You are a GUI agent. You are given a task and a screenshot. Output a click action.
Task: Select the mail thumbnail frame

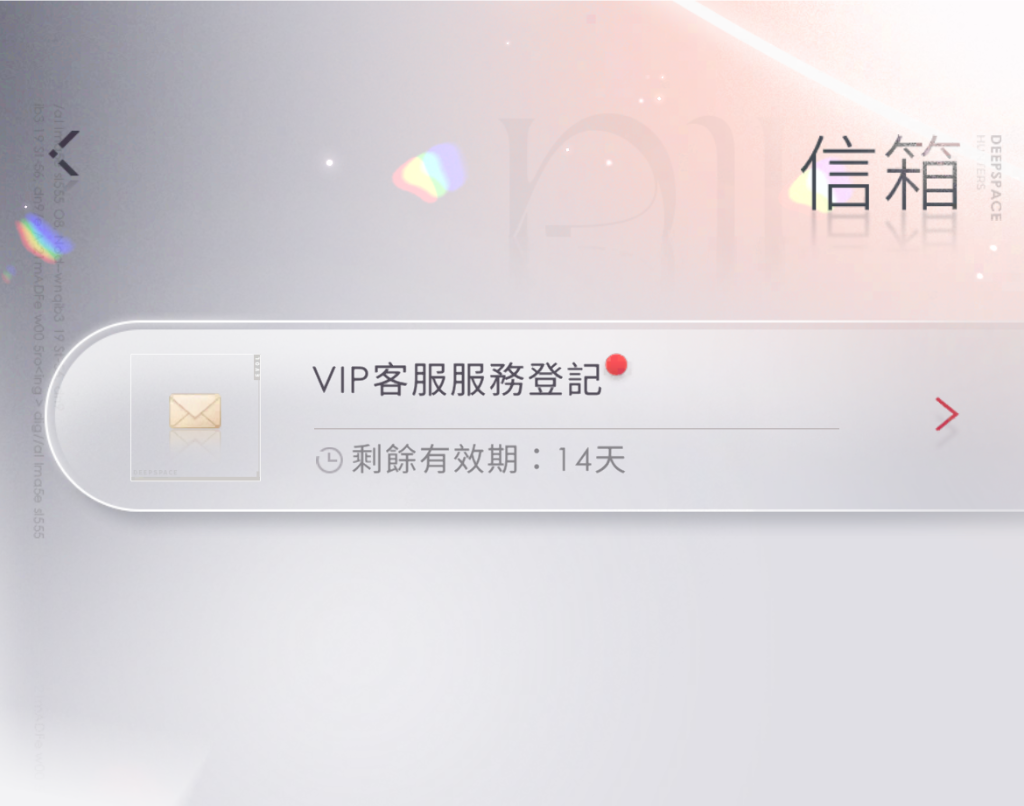(195, 417)
